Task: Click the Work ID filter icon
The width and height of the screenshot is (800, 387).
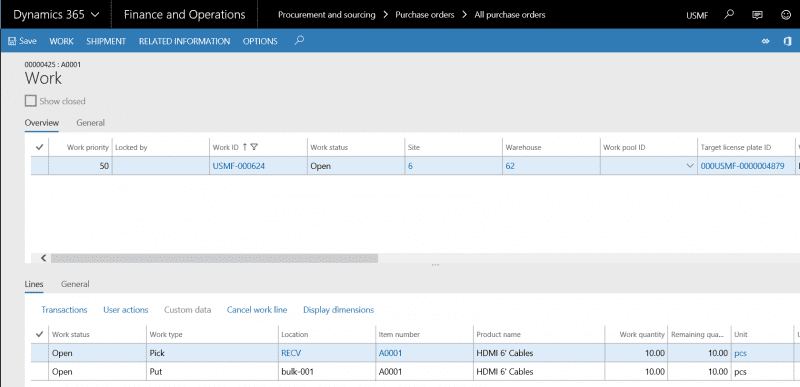Action: point(254,147)
